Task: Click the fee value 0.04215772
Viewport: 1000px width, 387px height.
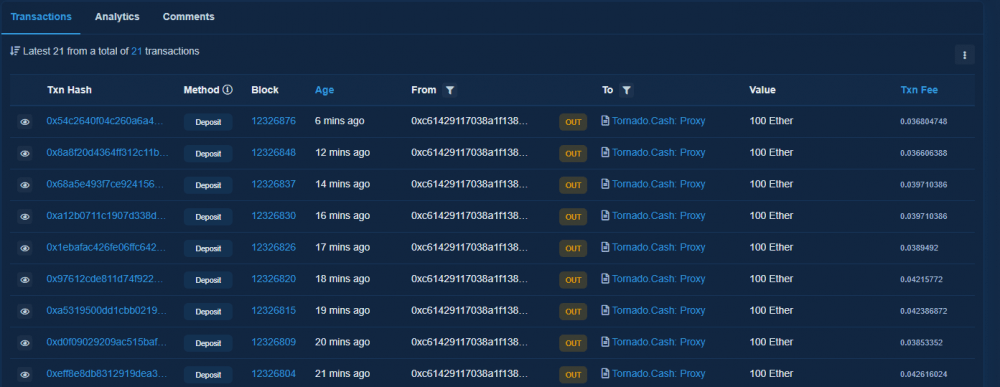Action: tap(922, 279)
